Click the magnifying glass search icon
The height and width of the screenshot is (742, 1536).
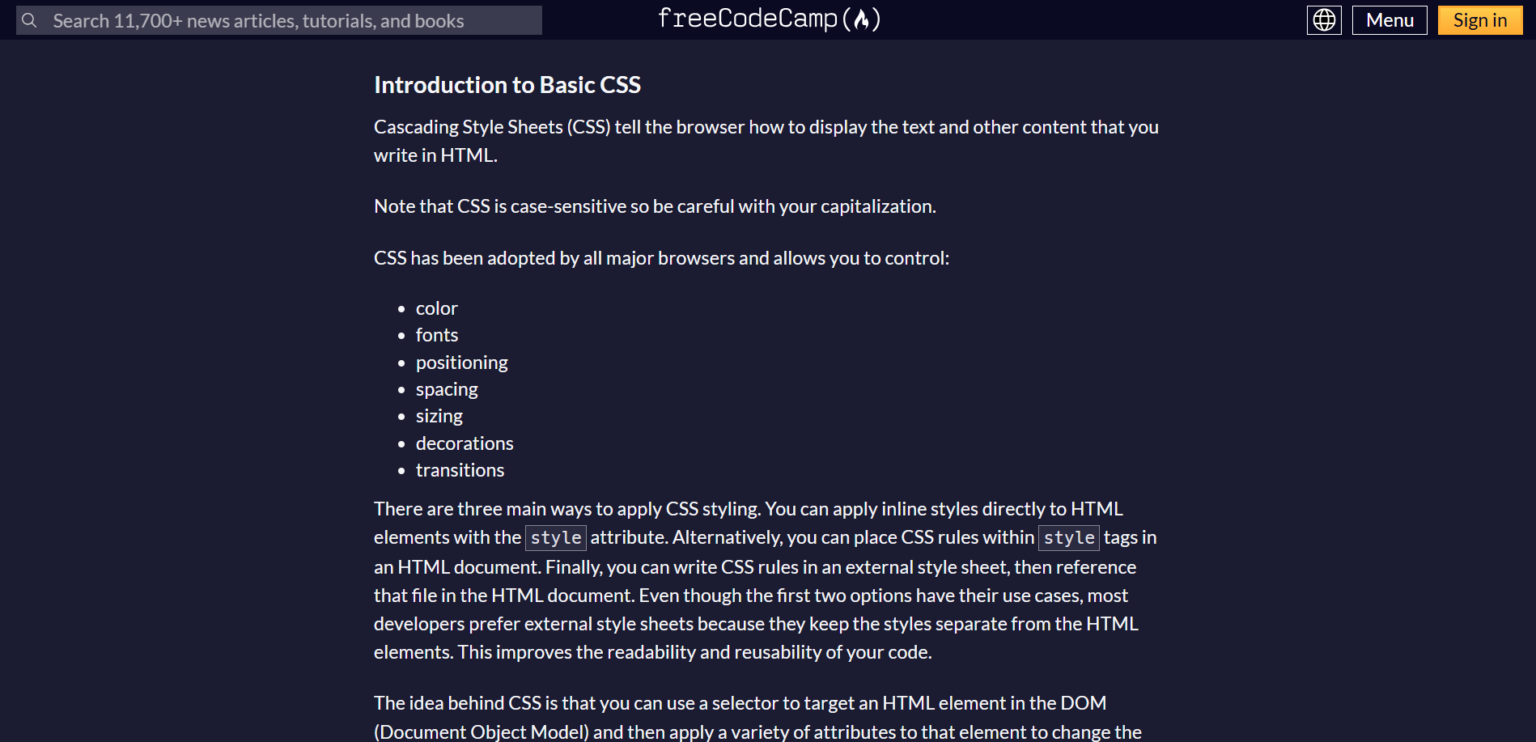(29, 20)
